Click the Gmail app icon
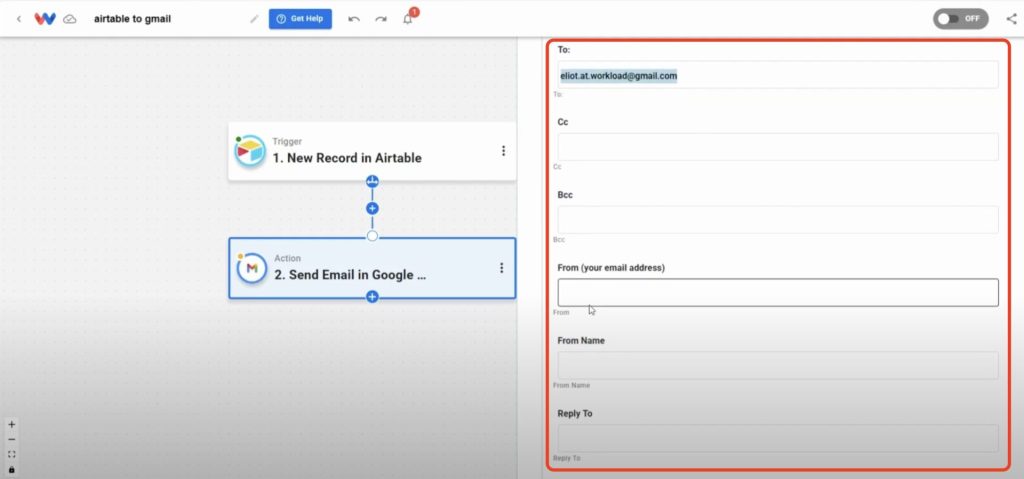Image resolution: width=1024 pixels, height=479 pixels. (251, 268)
